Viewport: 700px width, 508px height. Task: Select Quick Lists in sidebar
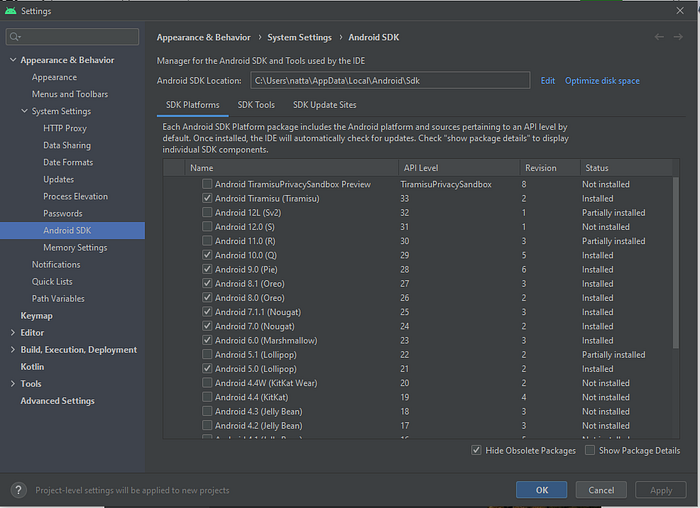[52, 282]
